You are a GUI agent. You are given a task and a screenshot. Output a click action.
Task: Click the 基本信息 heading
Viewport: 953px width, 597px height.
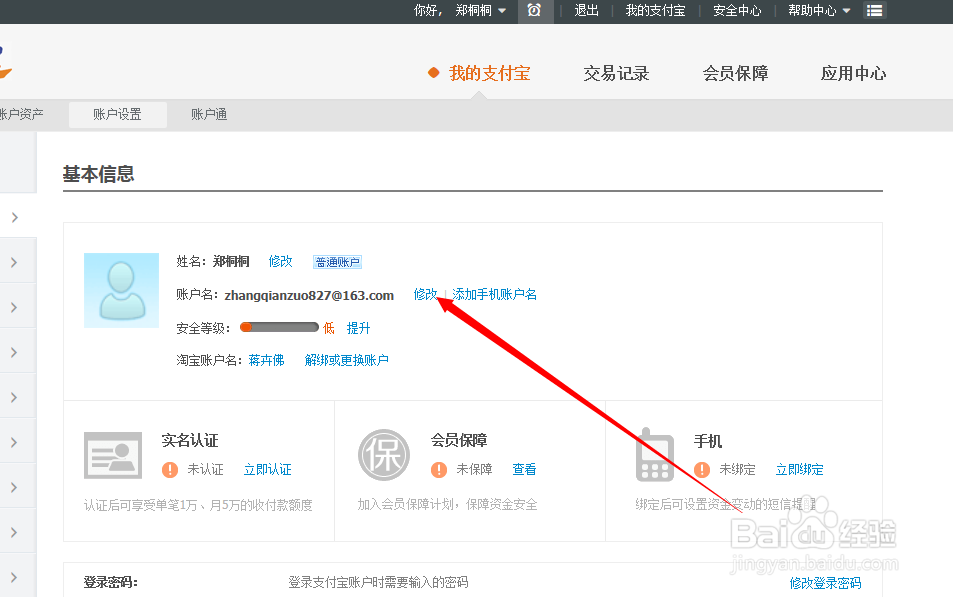tap(98, 174)
